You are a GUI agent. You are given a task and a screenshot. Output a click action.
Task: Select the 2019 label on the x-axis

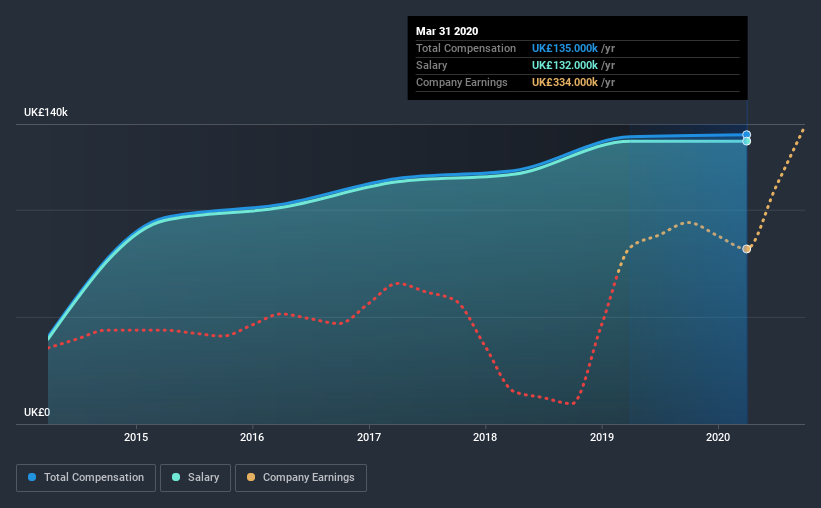602,437
